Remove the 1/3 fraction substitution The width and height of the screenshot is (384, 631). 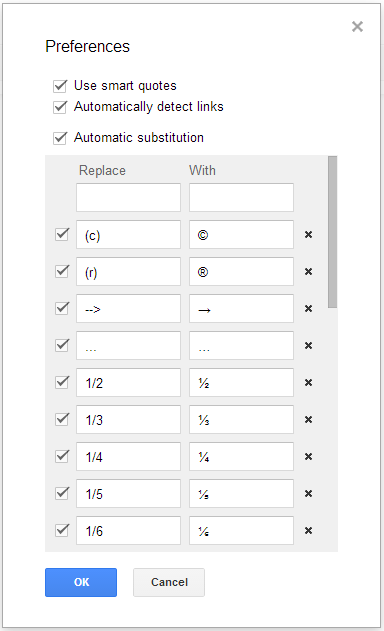(308, 420)
